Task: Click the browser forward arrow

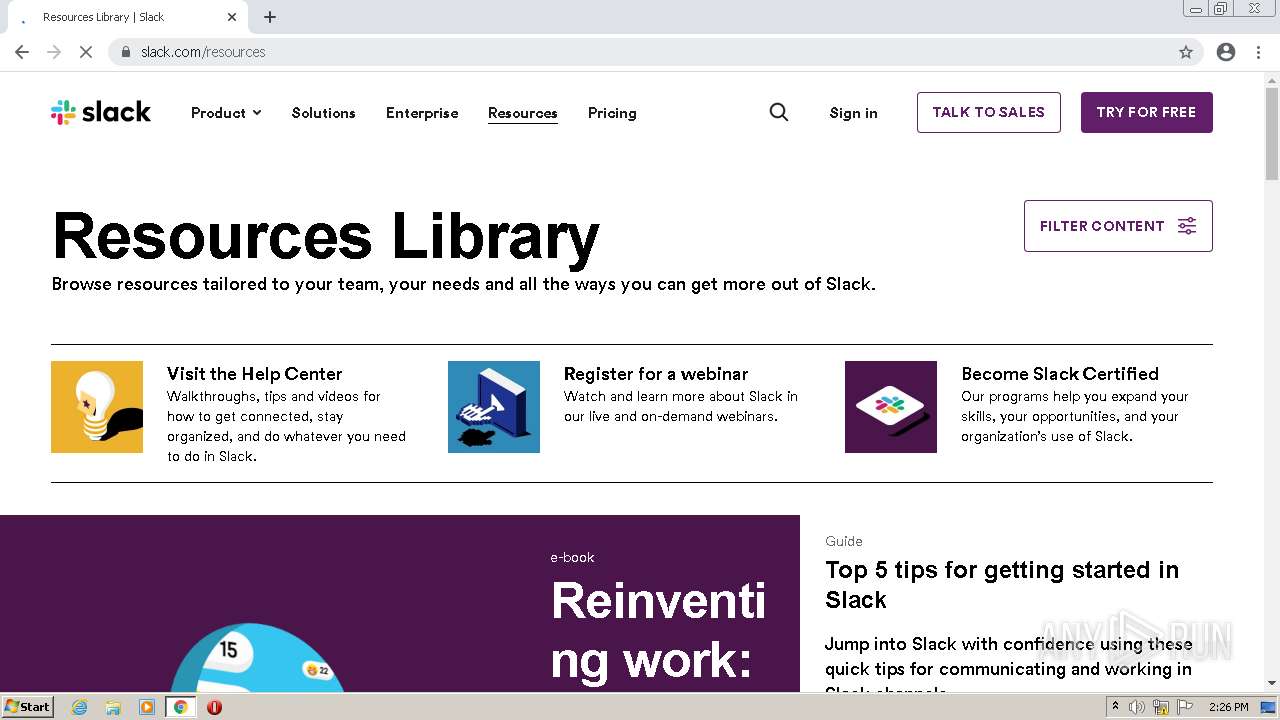Action: 54,52
